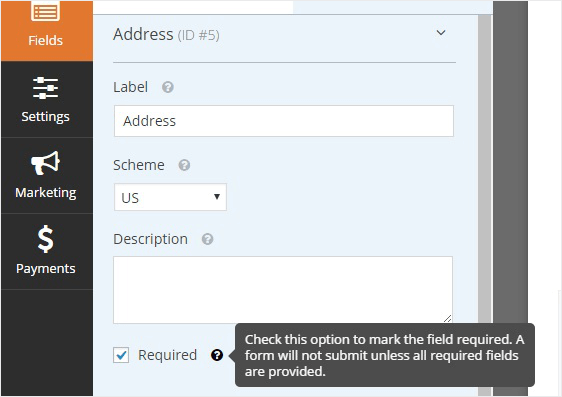This screenshot has width=562, height=397.
Task: Open the Fields panel icon
Action: click(46, 11)
